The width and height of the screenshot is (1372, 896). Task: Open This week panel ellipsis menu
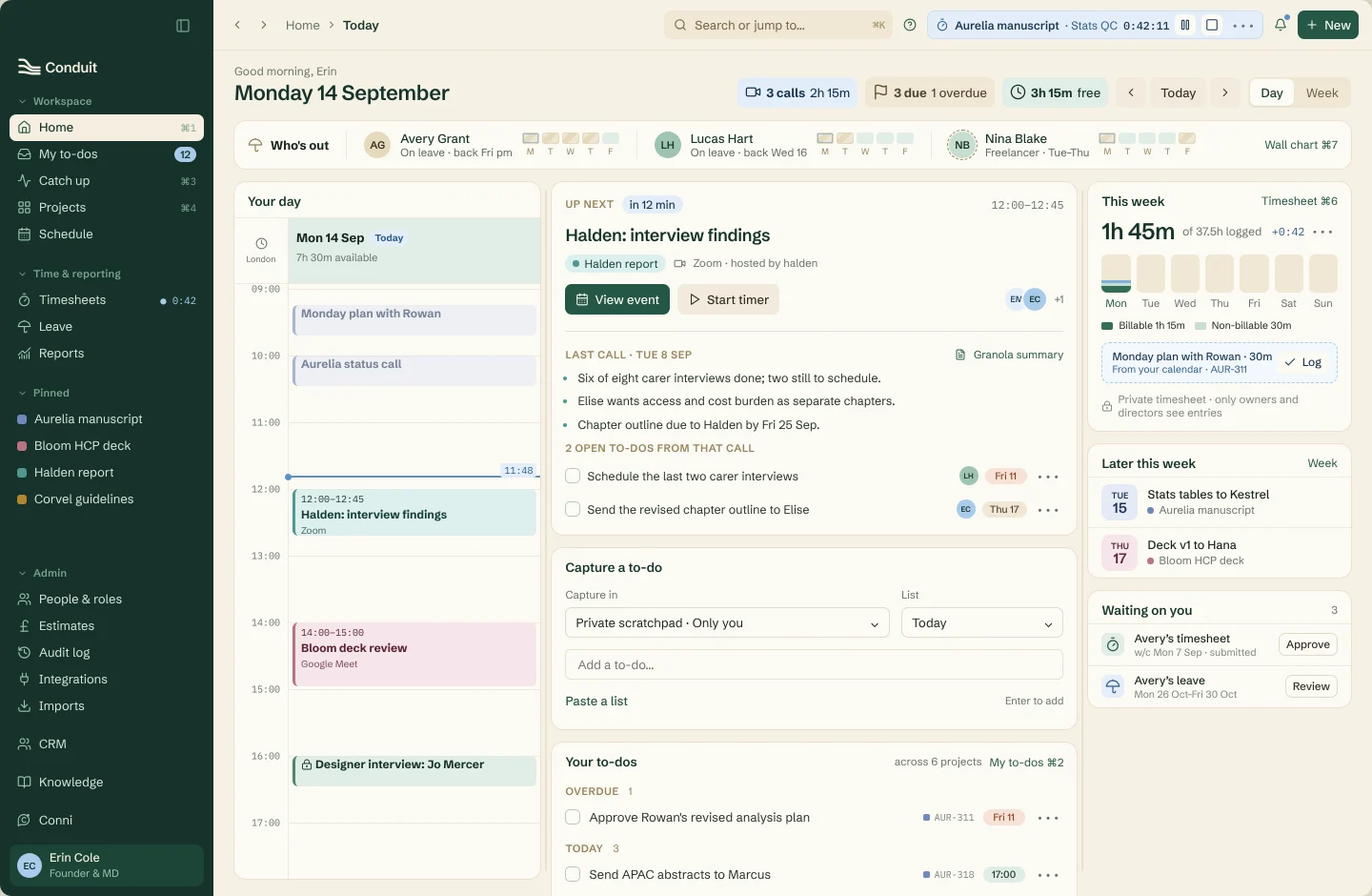coord(1322,232)
